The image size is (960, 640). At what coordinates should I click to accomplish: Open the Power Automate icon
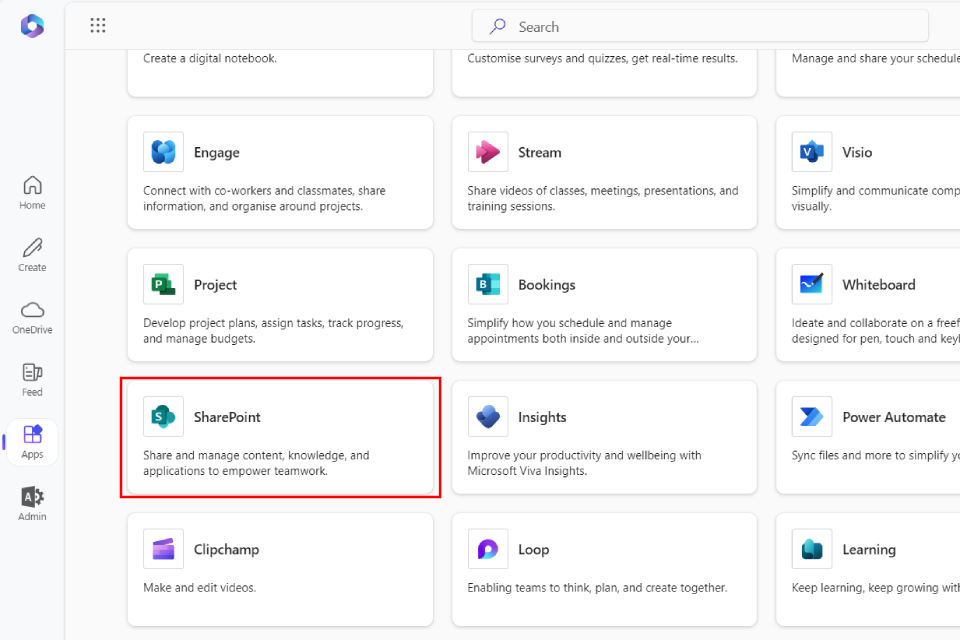[811, 417]
